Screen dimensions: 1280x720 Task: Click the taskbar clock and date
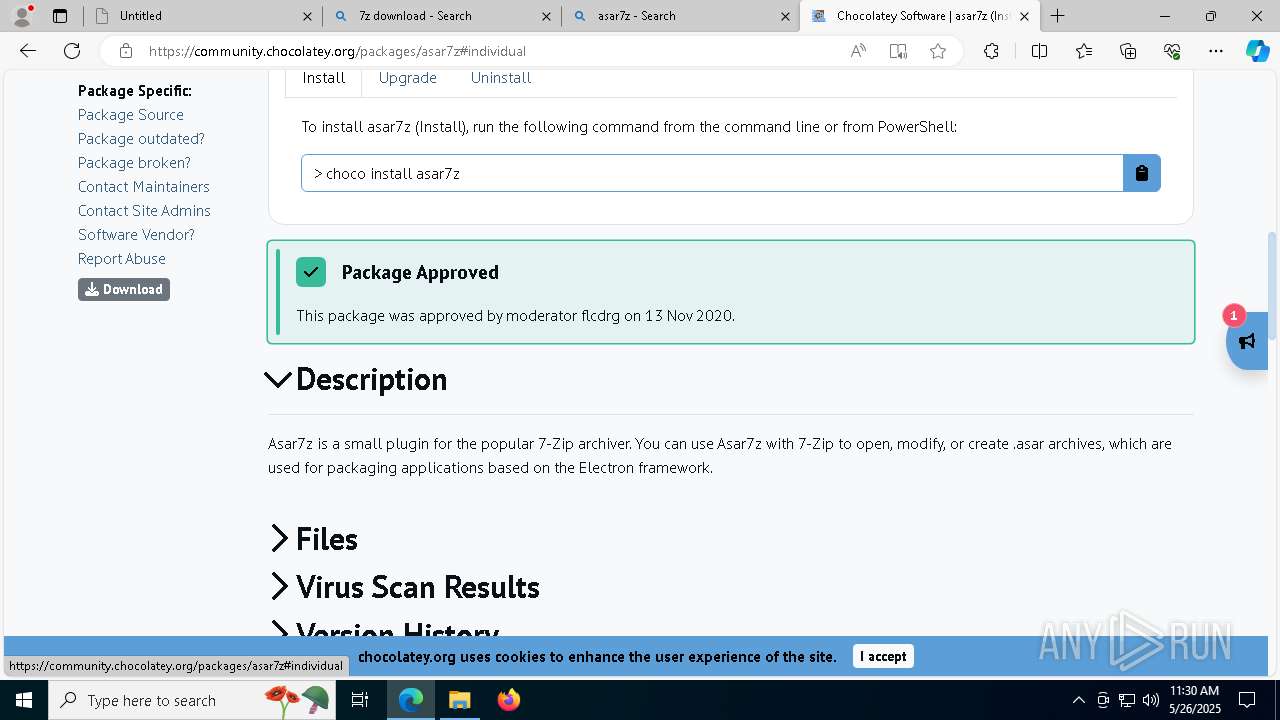pos(1193,700)
